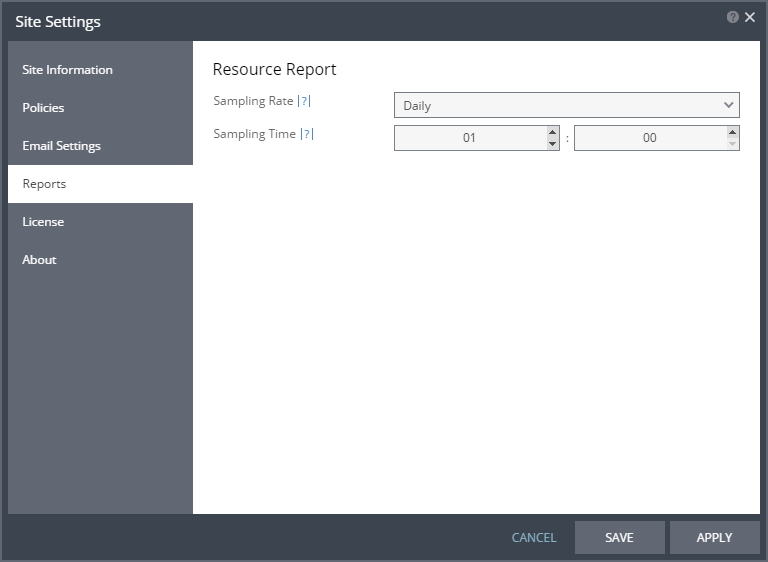Show help for Sampling Rate

[x=304, y=101]
